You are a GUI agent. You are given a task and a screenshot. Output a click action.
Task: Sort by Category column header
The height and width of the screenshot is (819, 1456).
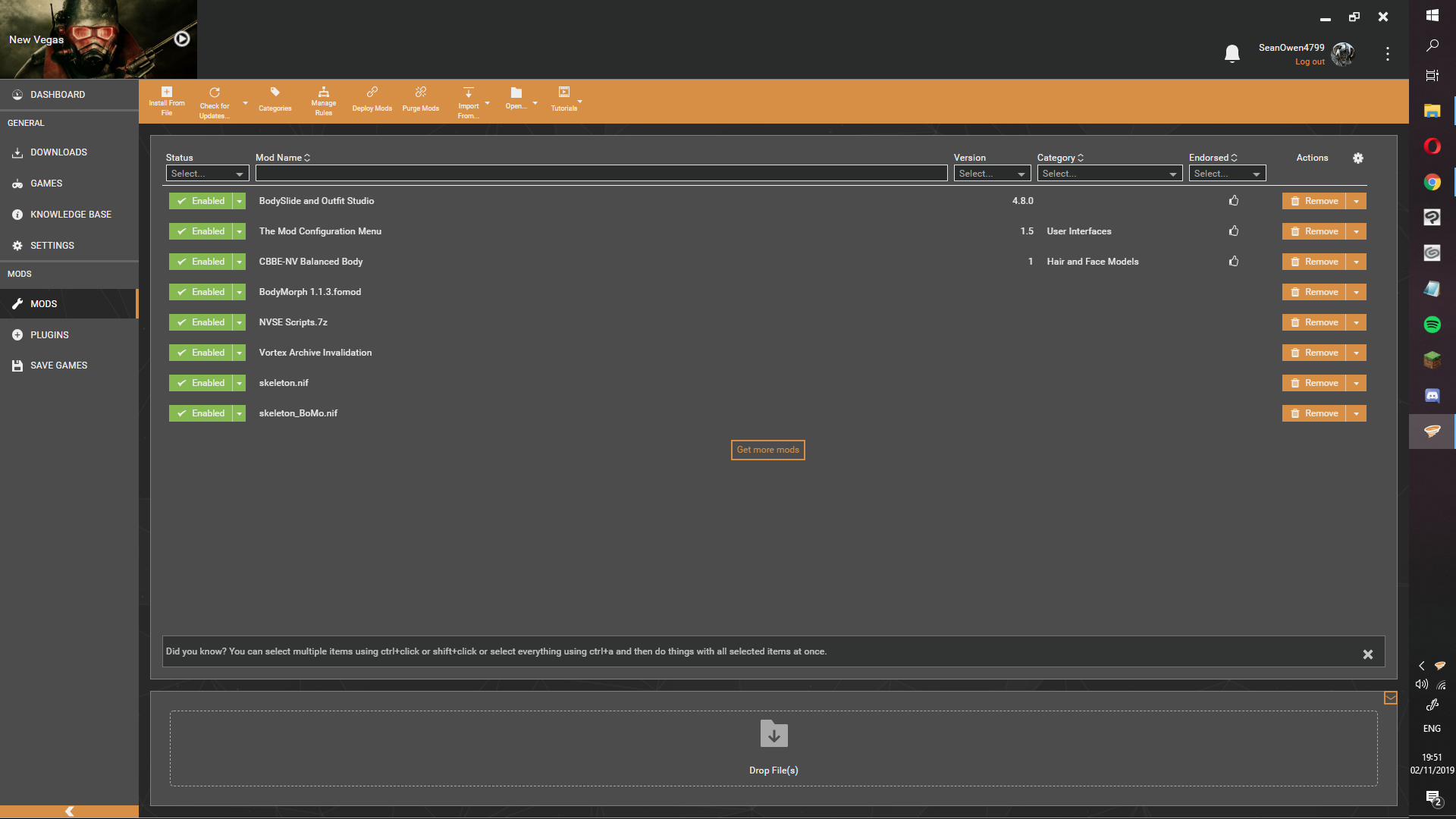tap(1060, 158)
